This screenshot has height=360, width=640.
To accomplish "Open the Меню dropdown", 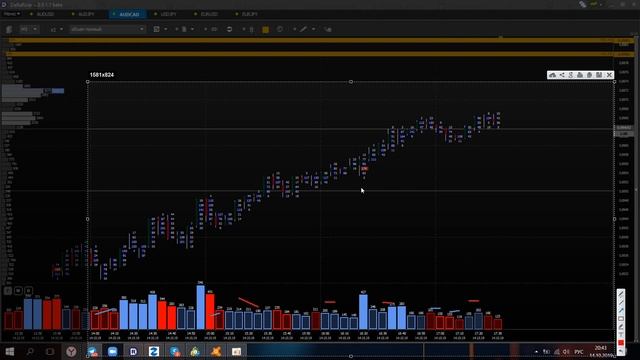I will (11, 14).
